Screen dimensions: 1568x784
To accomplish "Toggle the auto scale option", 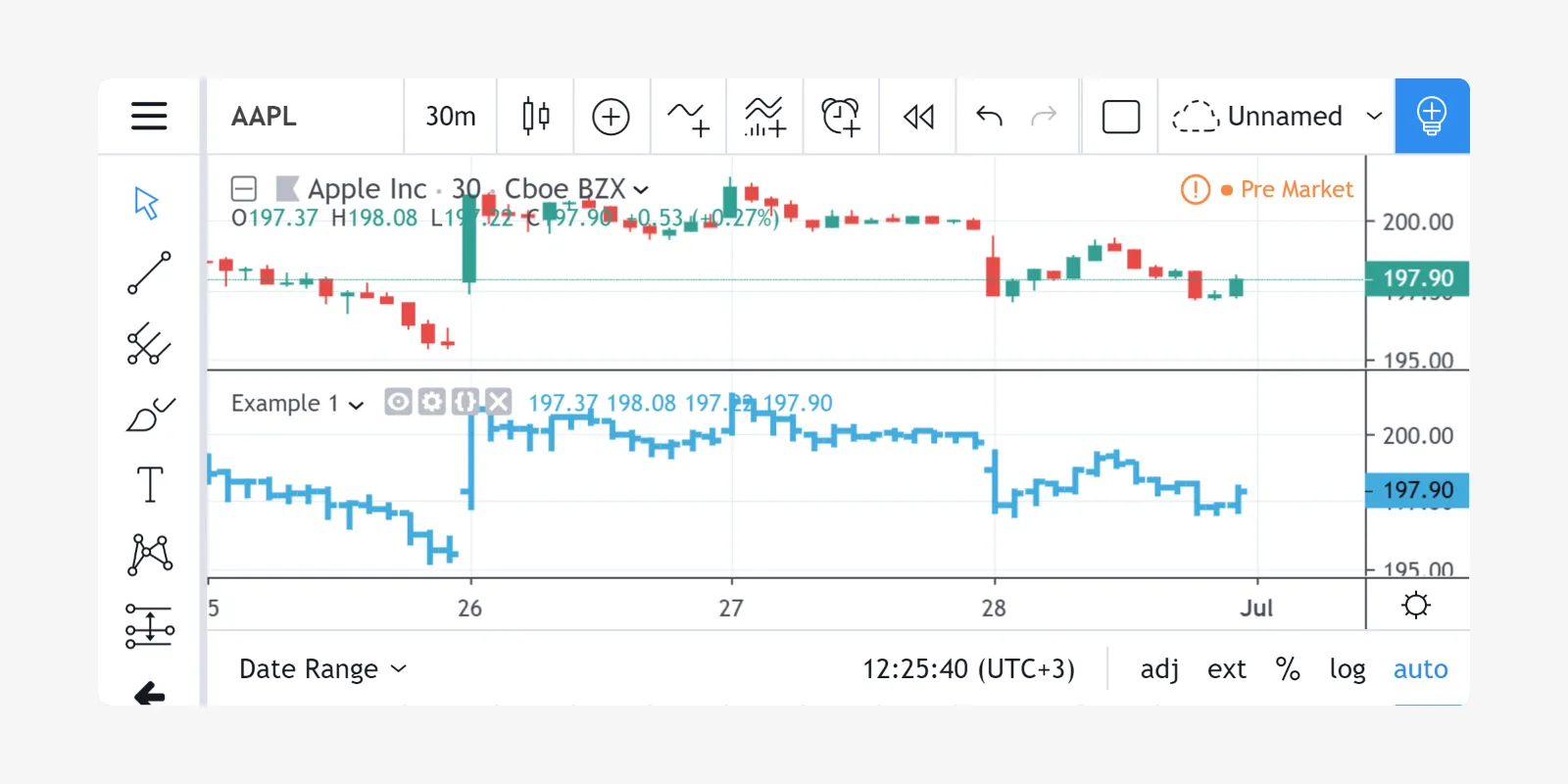I will tap(1420, 669).
